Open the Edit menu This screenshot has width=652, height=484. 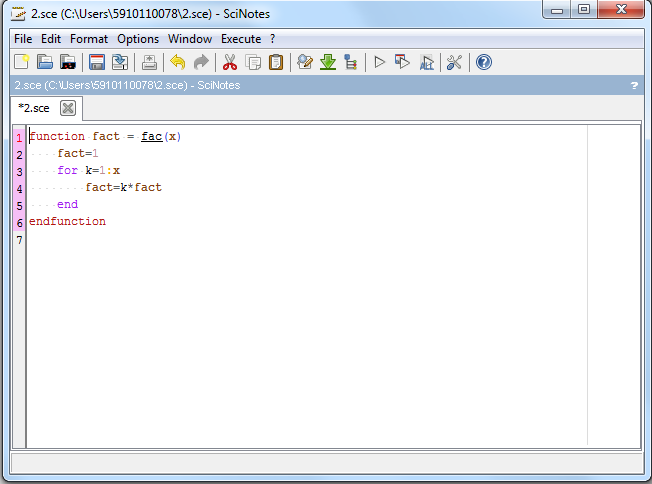click(x=51, y=39)
